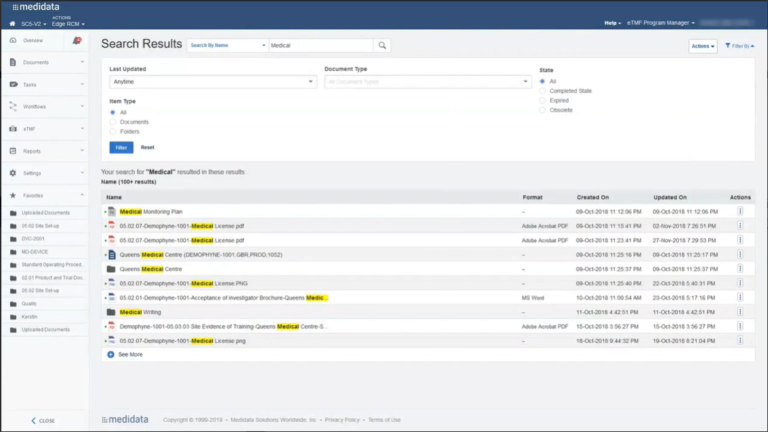768x432 pixels.
Task: Click the Overview sidebar icon
Action: (x=13, y=40)
